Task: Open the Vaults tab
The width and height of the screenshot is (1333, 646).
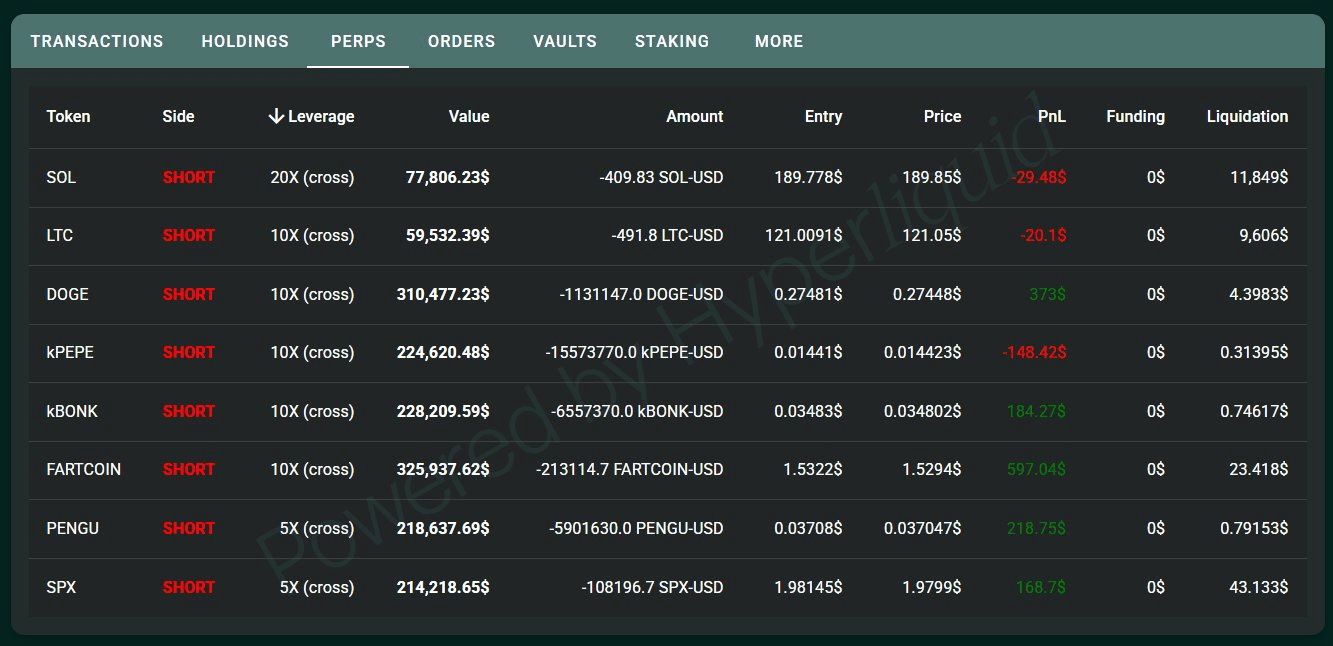Action: click(x=565, y=42)
